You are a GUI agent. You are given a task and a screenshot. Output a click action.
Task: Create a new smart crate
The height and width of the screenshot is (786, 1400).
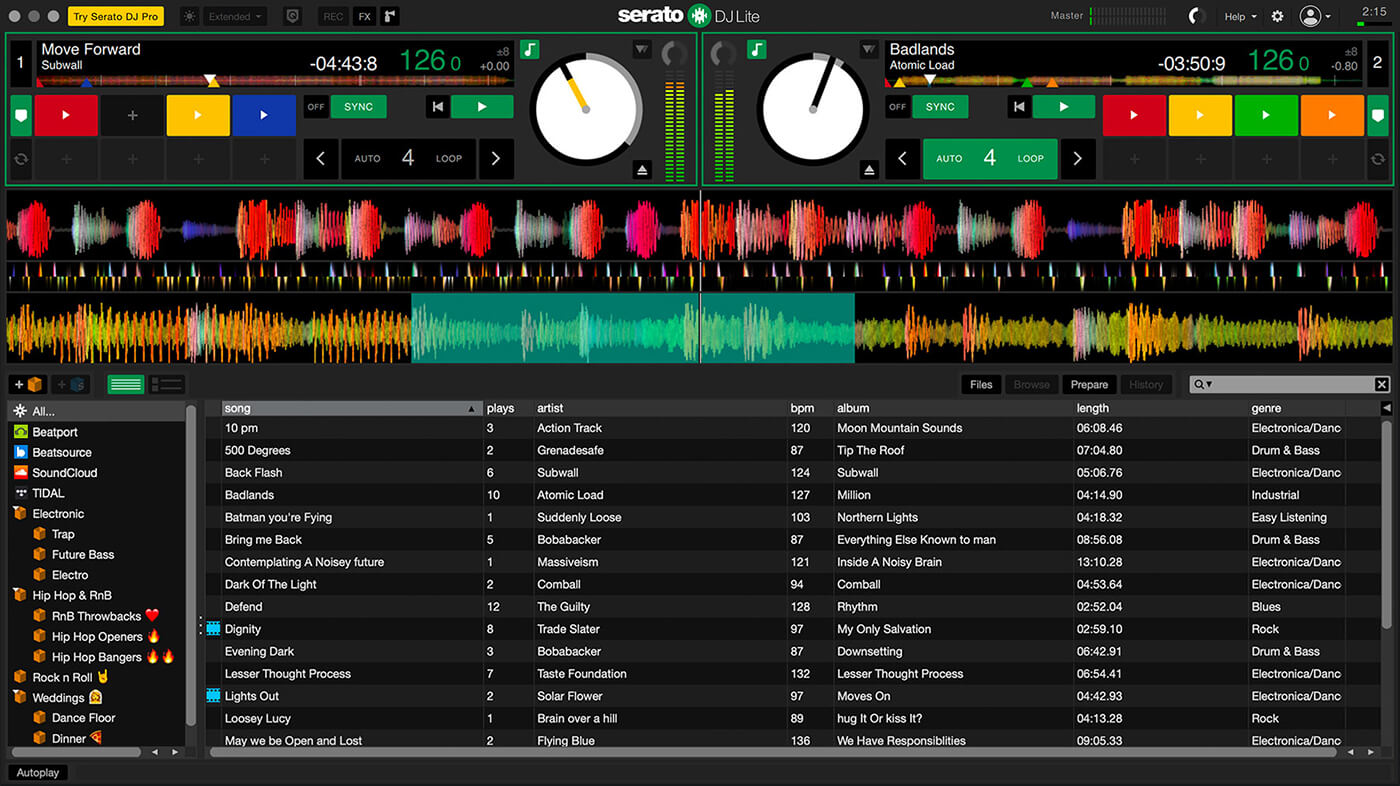pyautogui.click(x=71, y=384)
